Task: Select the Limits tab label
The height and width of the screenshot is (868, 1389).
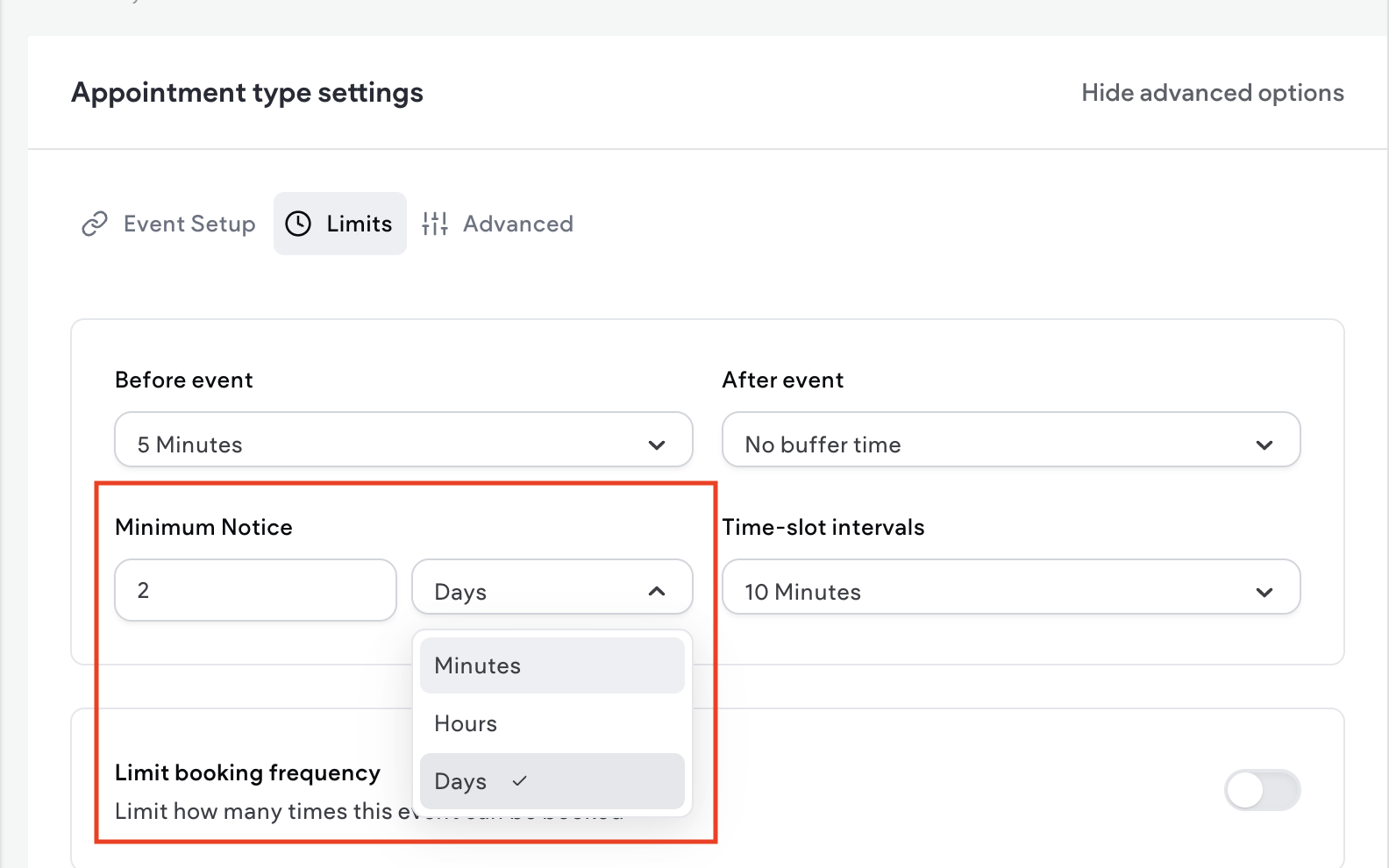Action: 359,224
